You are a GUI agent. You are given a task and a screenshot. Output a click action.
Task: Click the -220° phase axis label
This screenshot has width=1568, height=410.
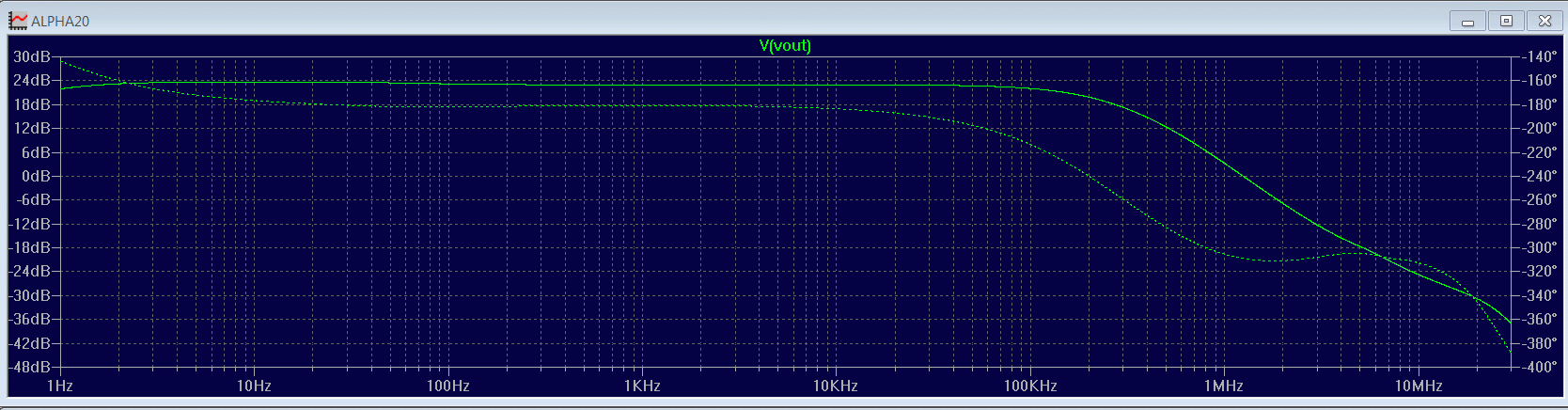(1540, 152)
